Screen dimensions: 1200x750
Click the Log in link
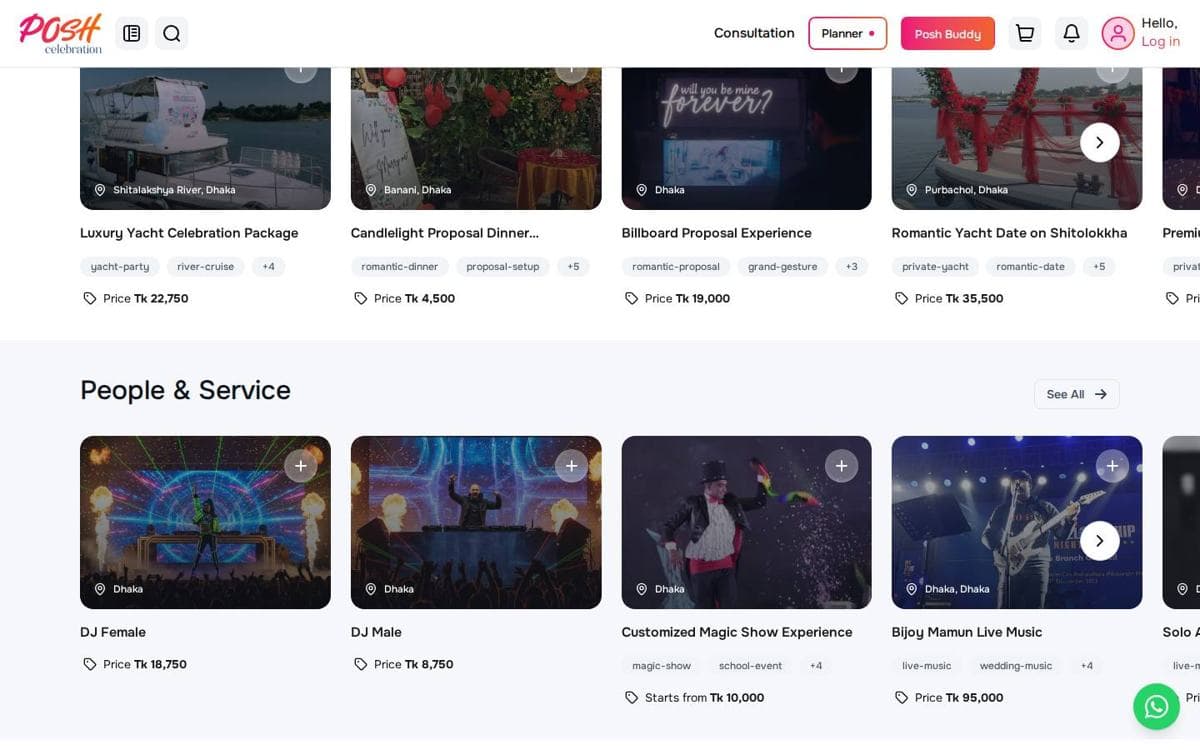pos(1161,42)
